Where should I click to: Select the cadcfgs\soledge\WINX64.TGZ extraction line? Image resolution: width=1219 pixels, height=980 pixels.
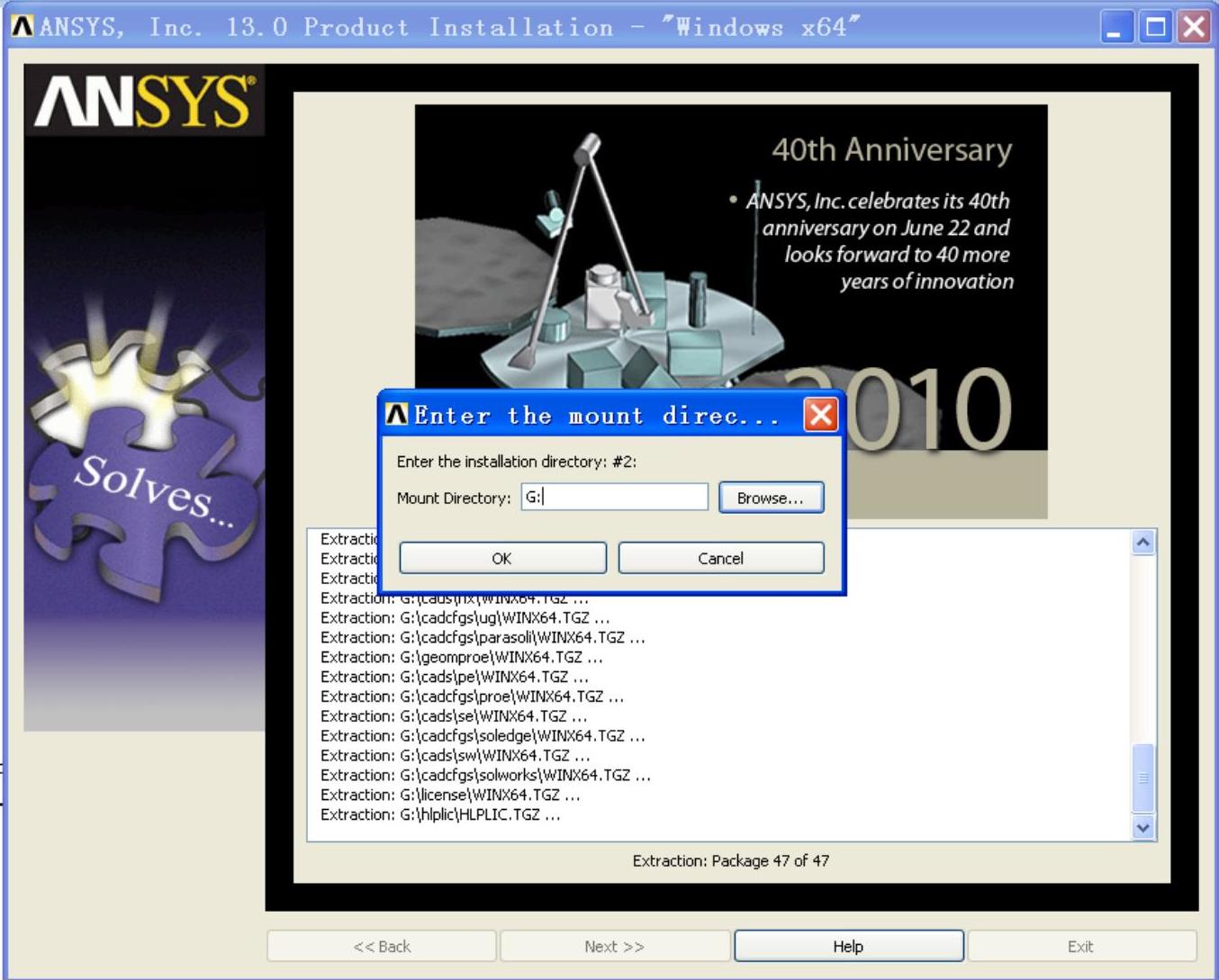pyautogui.click(x=483, y=735)
